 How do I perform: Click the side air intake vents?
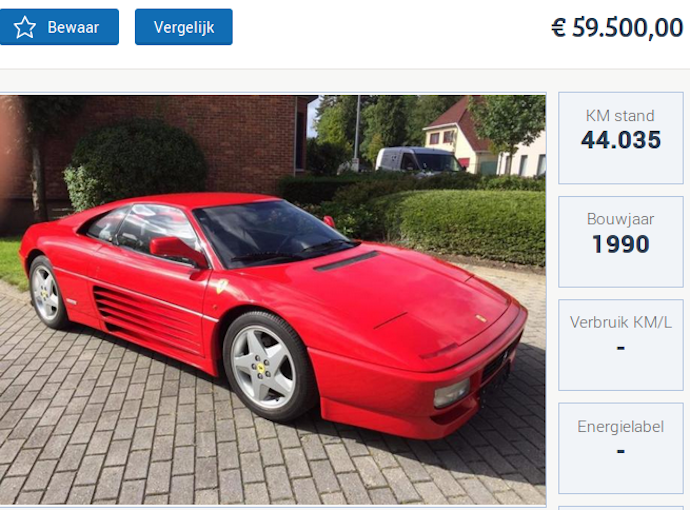click(x=147, y=318)
